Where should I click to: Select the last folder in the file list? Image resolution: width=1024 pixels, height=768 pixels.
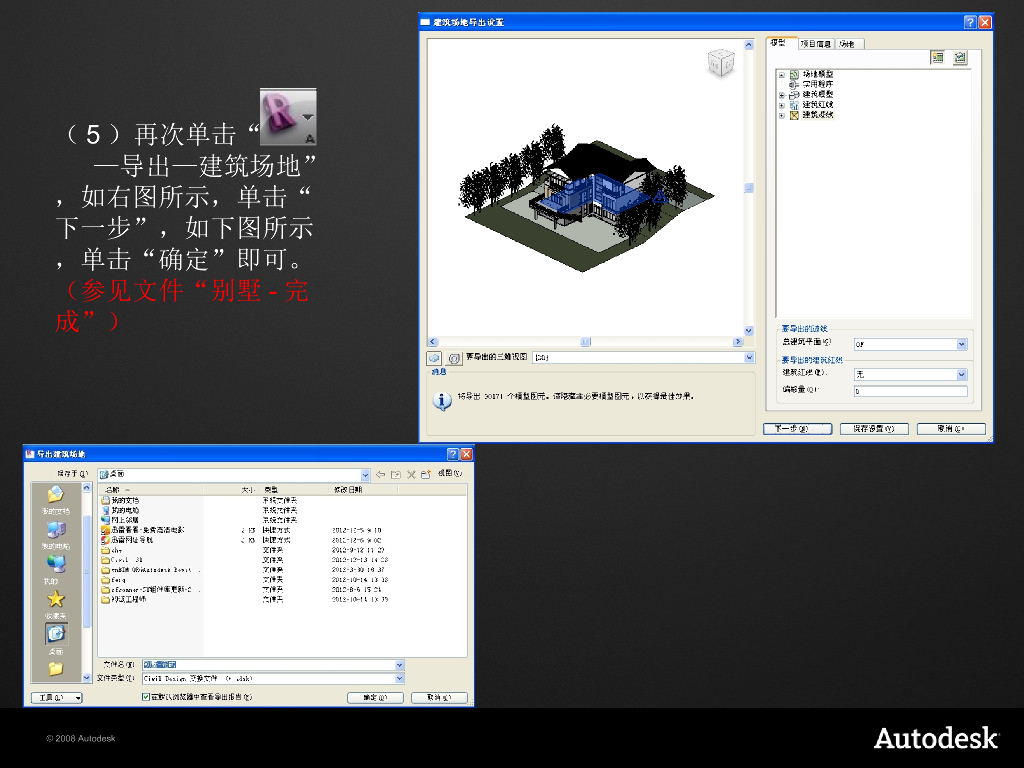coord(124,600)
